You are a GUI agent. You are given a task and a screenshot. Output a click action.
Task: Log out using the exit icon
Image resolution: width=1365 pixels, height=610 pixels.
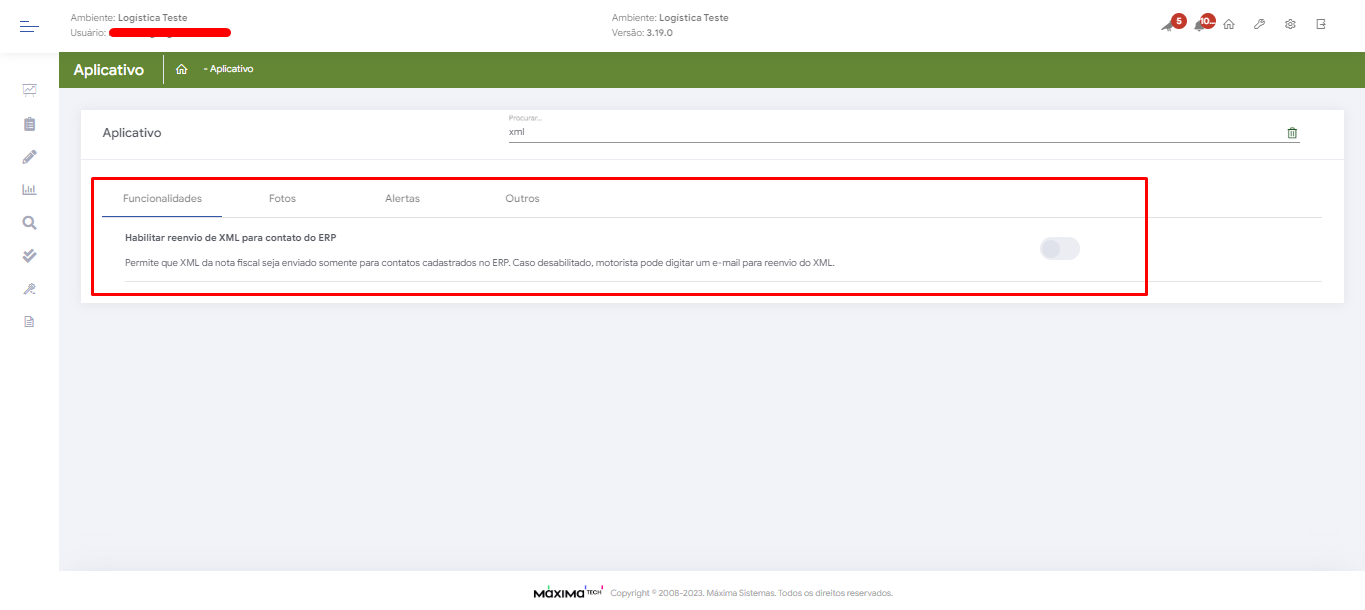tap(1321, 25)
